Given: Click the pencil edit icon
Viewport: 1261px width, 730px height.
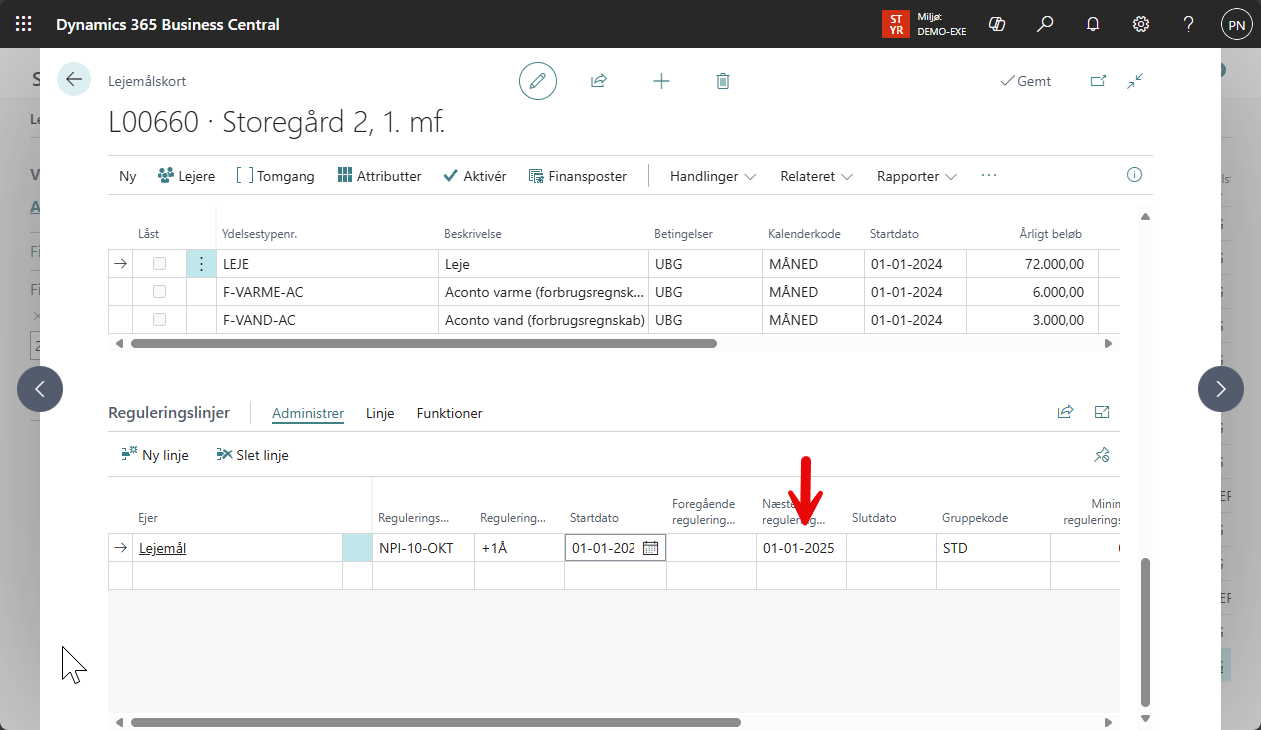Looking at the screenshot, I should point(538,81).
